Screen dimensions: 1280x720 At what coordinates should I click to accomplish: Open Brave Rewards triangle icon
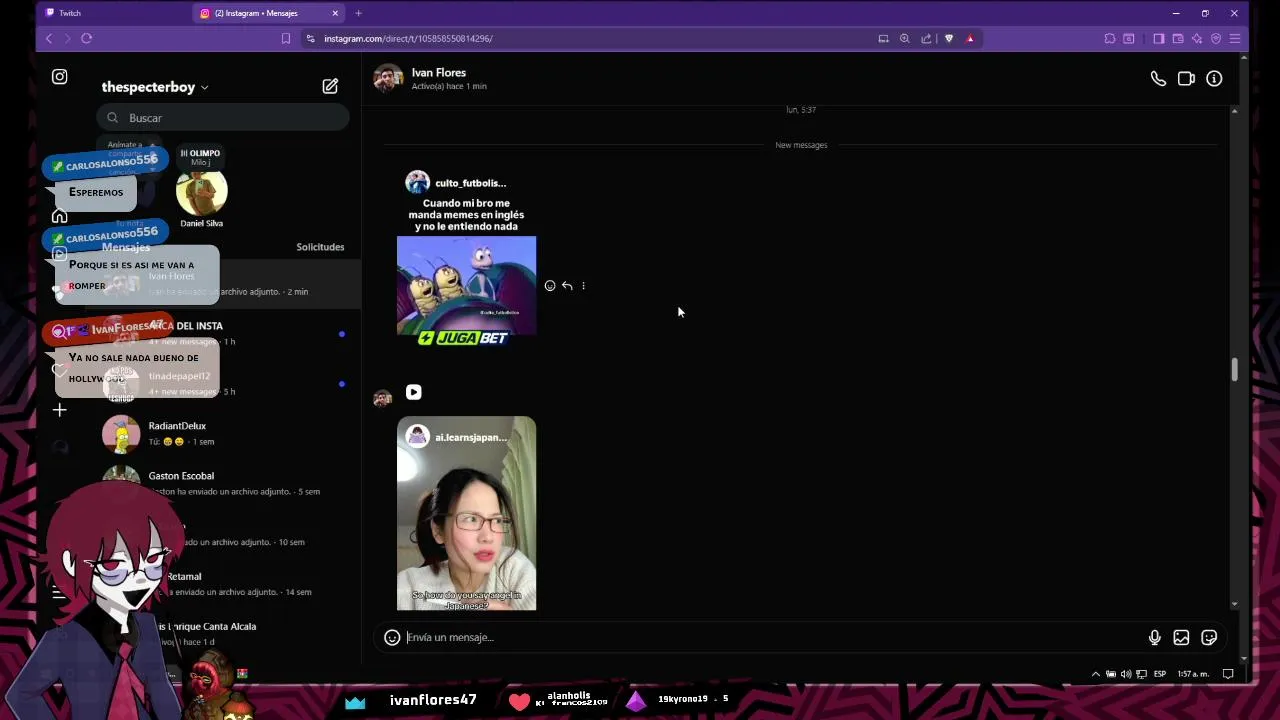tap(969, 38)
